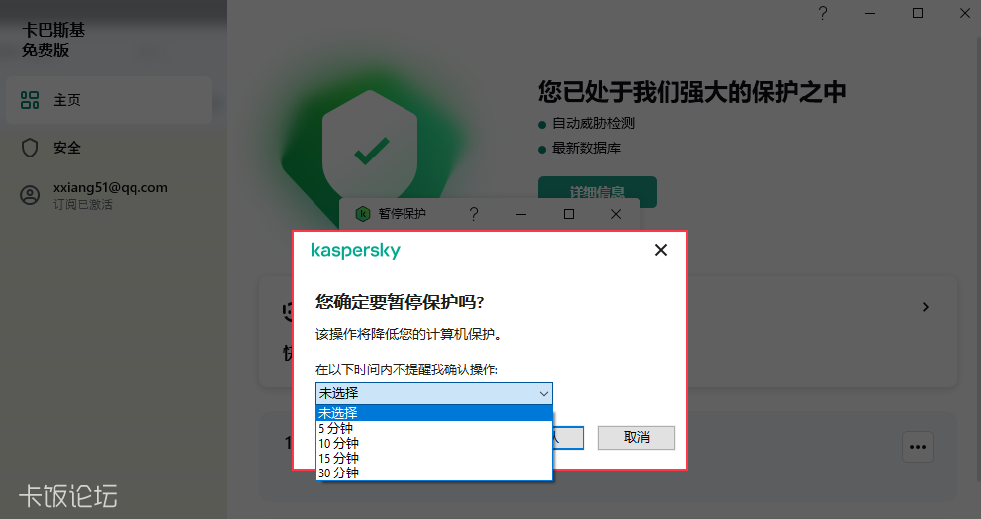Click the 详细信息 details button

pos(597,192)
